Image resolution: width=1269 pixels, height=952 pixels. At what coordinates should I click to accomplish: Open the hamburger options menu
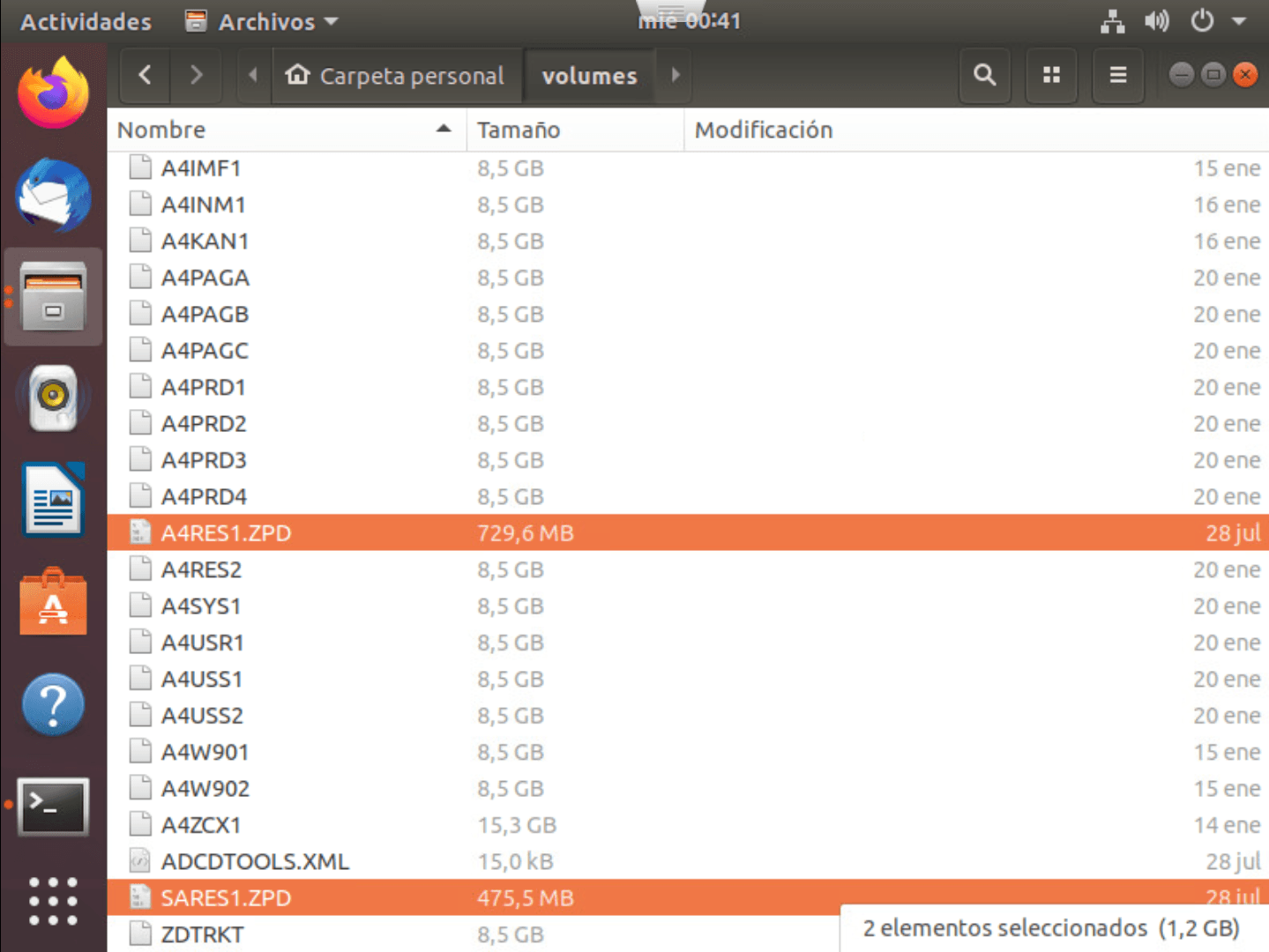point(1117,76)
